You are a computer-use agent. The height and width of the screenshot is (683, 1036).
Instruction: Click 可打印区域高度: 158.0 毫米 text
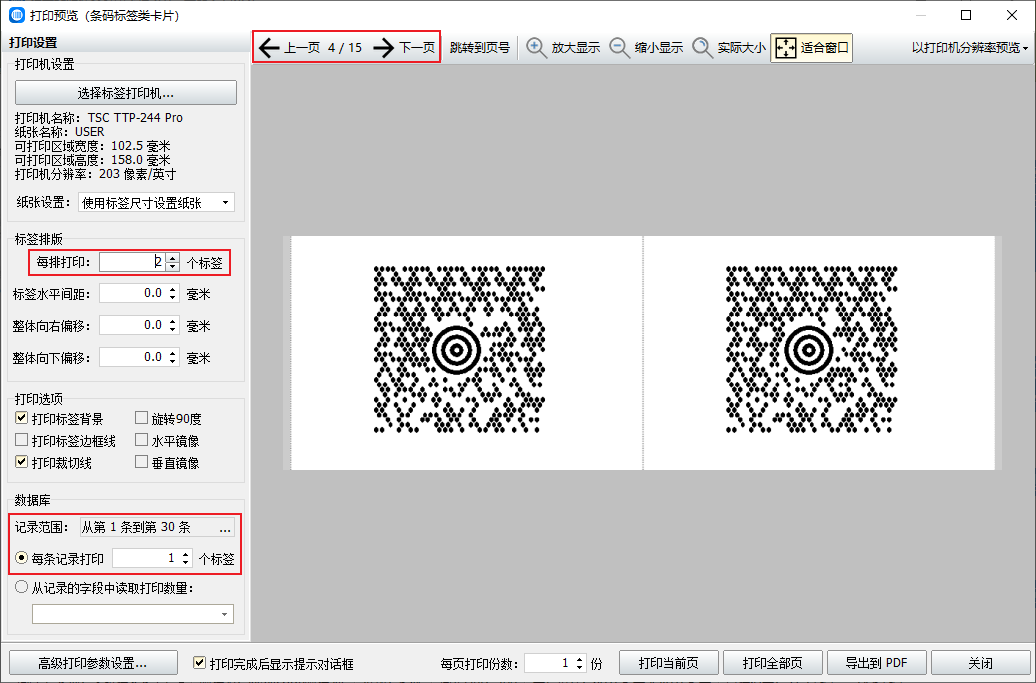92,160
